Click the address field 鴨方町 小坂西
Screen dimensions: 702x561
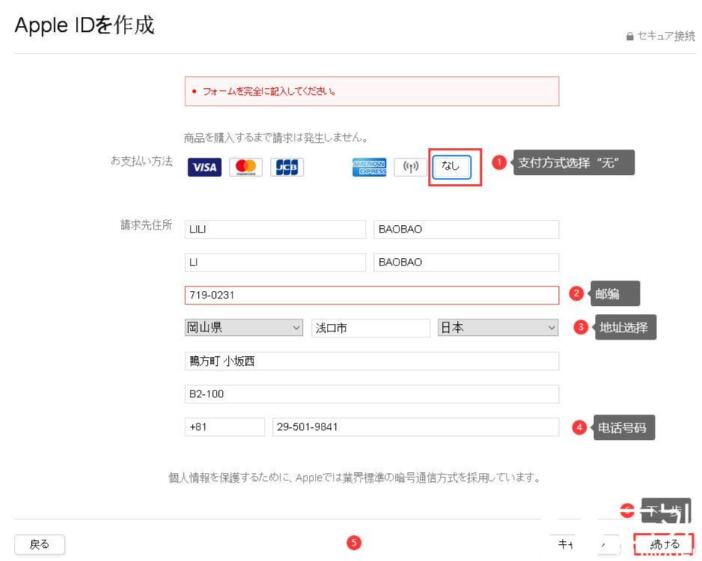372,361
